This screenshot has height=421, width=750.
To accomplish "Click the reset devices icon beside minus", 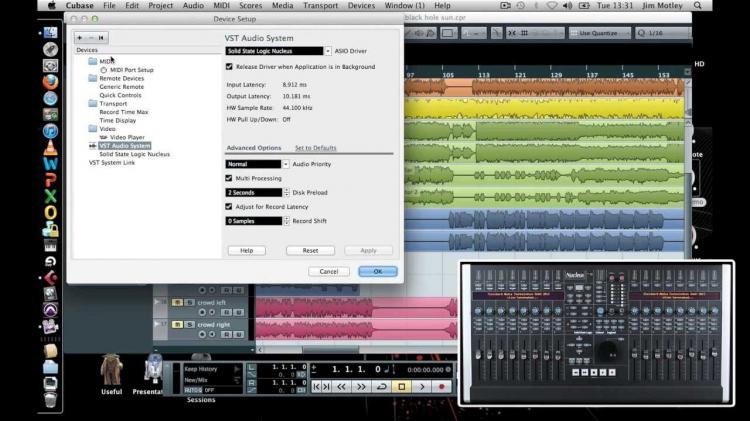I will [101, 37].
